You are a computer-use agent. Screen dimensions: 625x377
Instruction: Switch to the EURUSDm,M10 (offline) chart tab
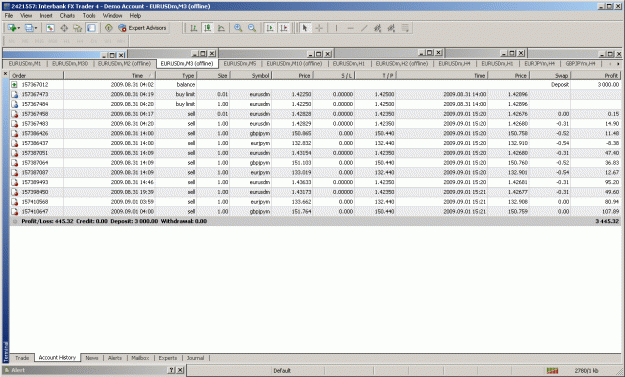[x=294, y=64]
